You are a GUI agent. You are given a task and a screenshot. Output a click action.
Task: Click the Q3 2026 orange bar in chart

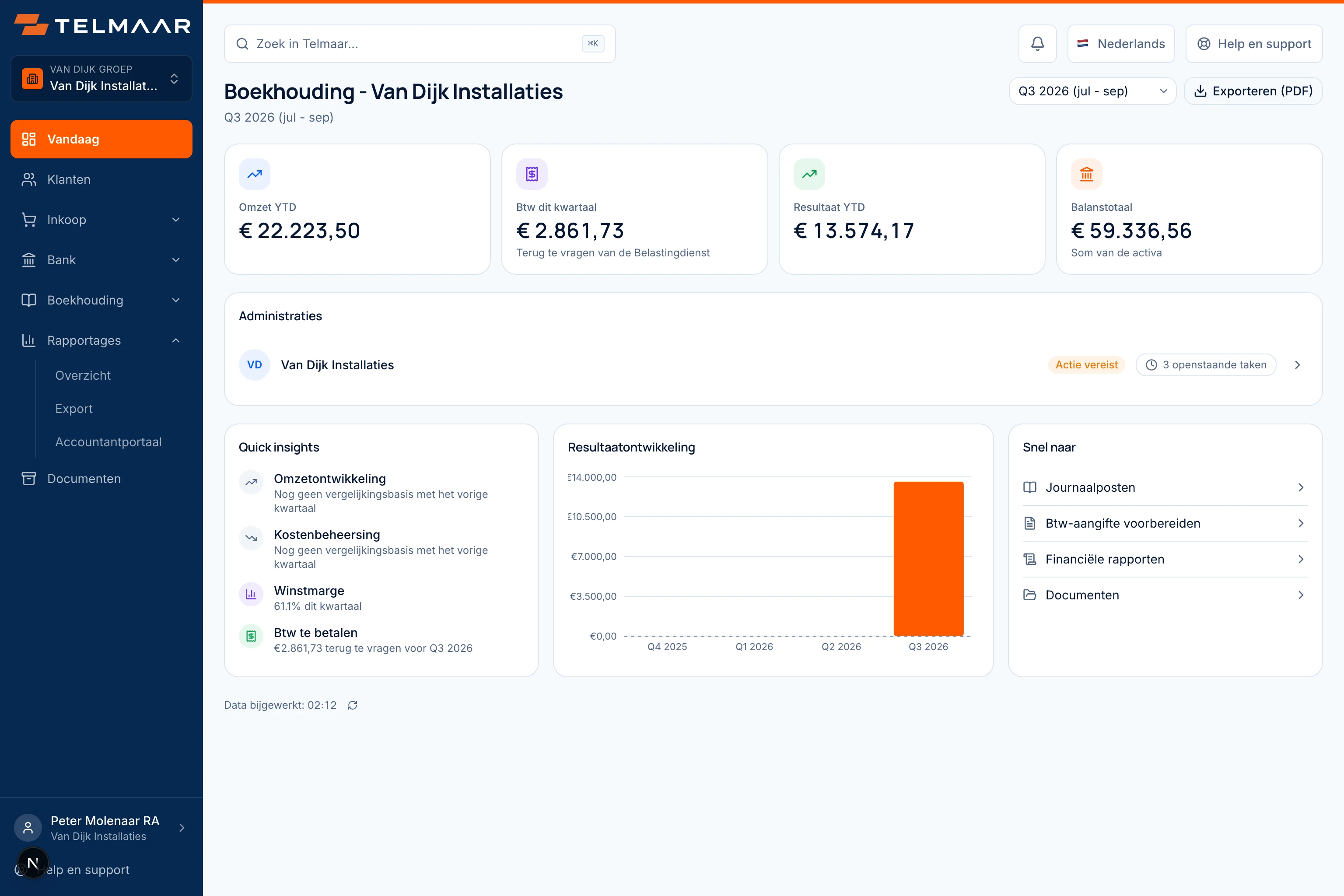coord(928,559)
